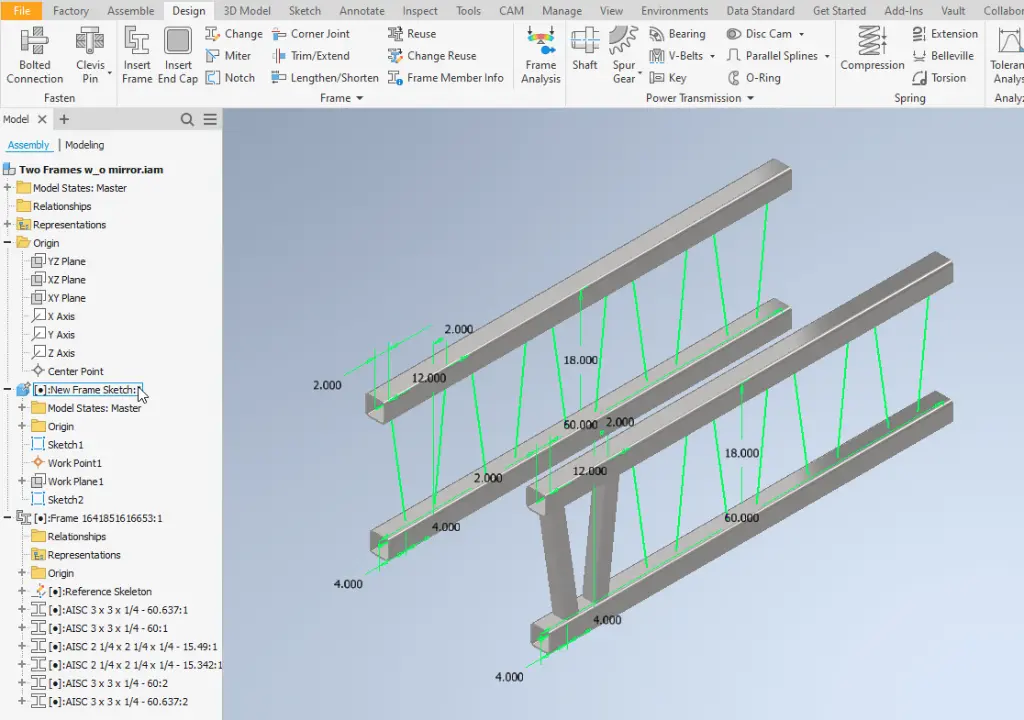Switch to the 3D Model ribbon tab
1024x720 pixels.
pyautogui.click(x=247, y=11)
